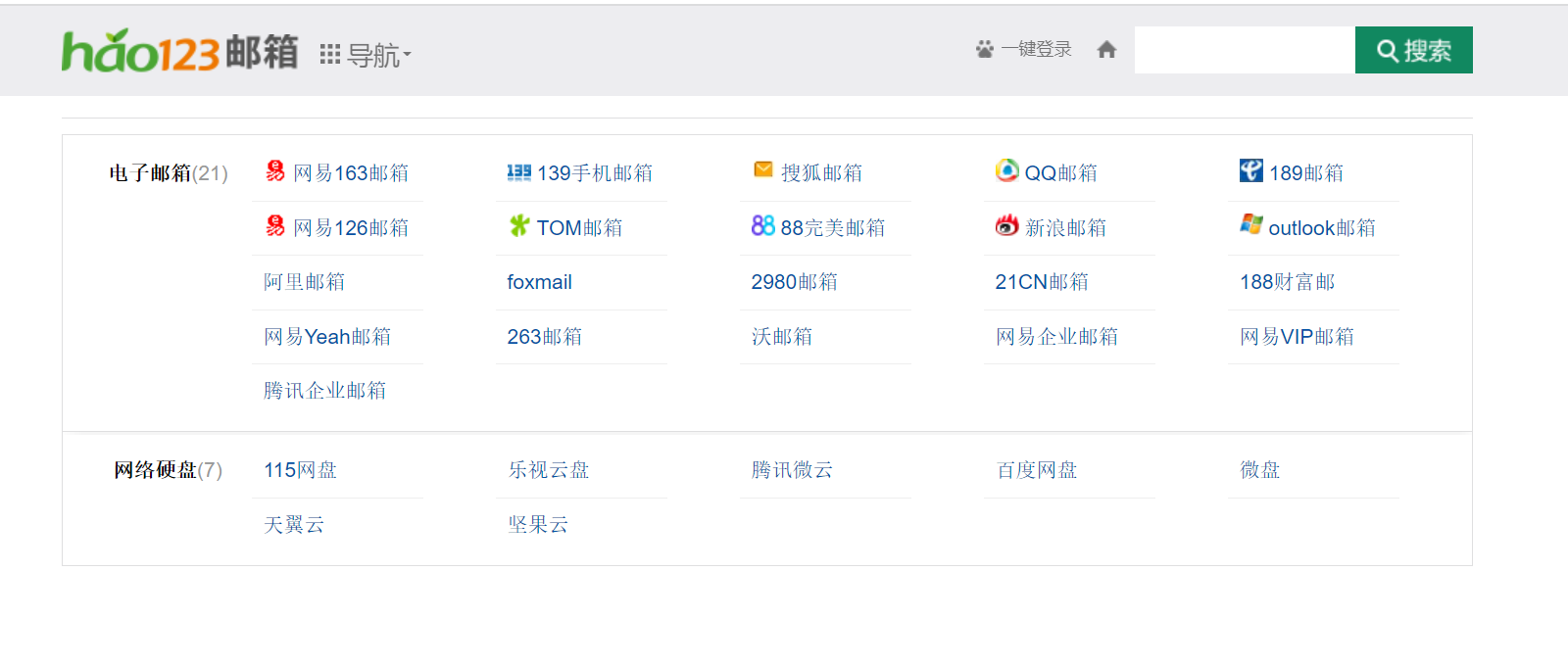The height and width of the screenshot is (667, 1568).
Task: Open 乐视云盘 link
Action: [548, 470]
